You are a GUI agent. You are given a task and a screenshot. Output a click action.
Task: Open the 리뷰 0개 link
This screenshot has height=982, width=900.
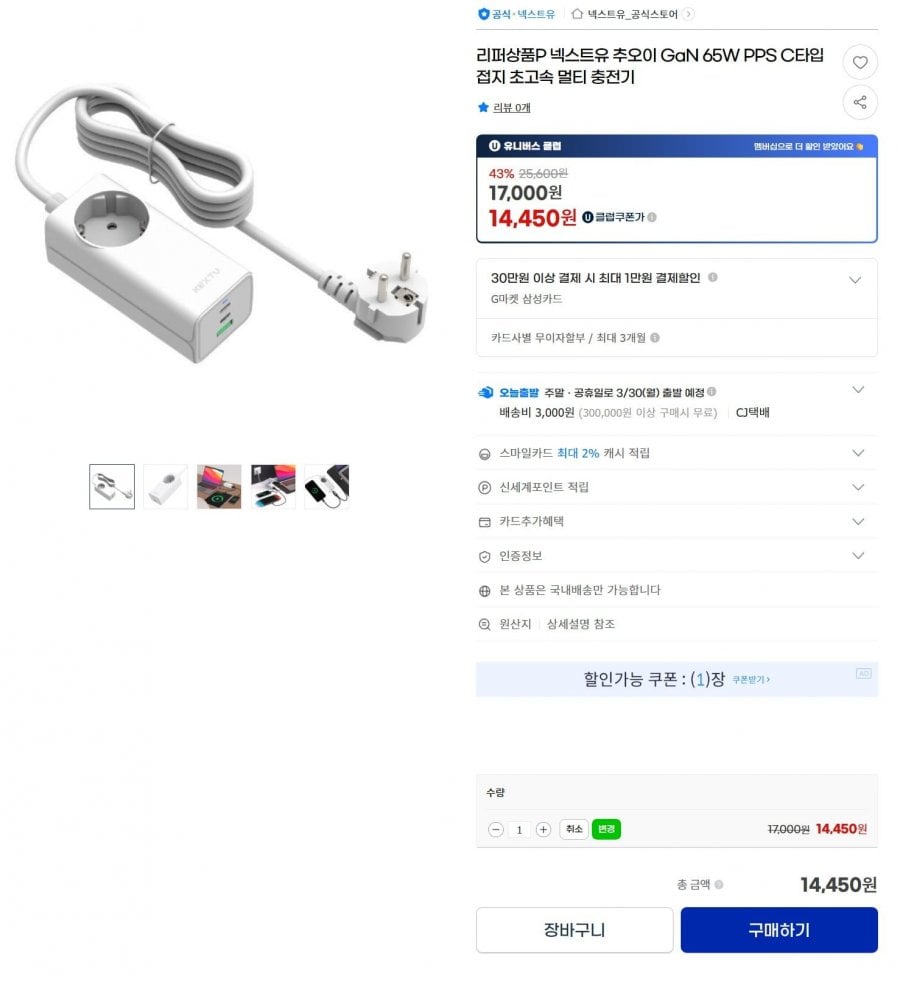(x=511, y=108)
